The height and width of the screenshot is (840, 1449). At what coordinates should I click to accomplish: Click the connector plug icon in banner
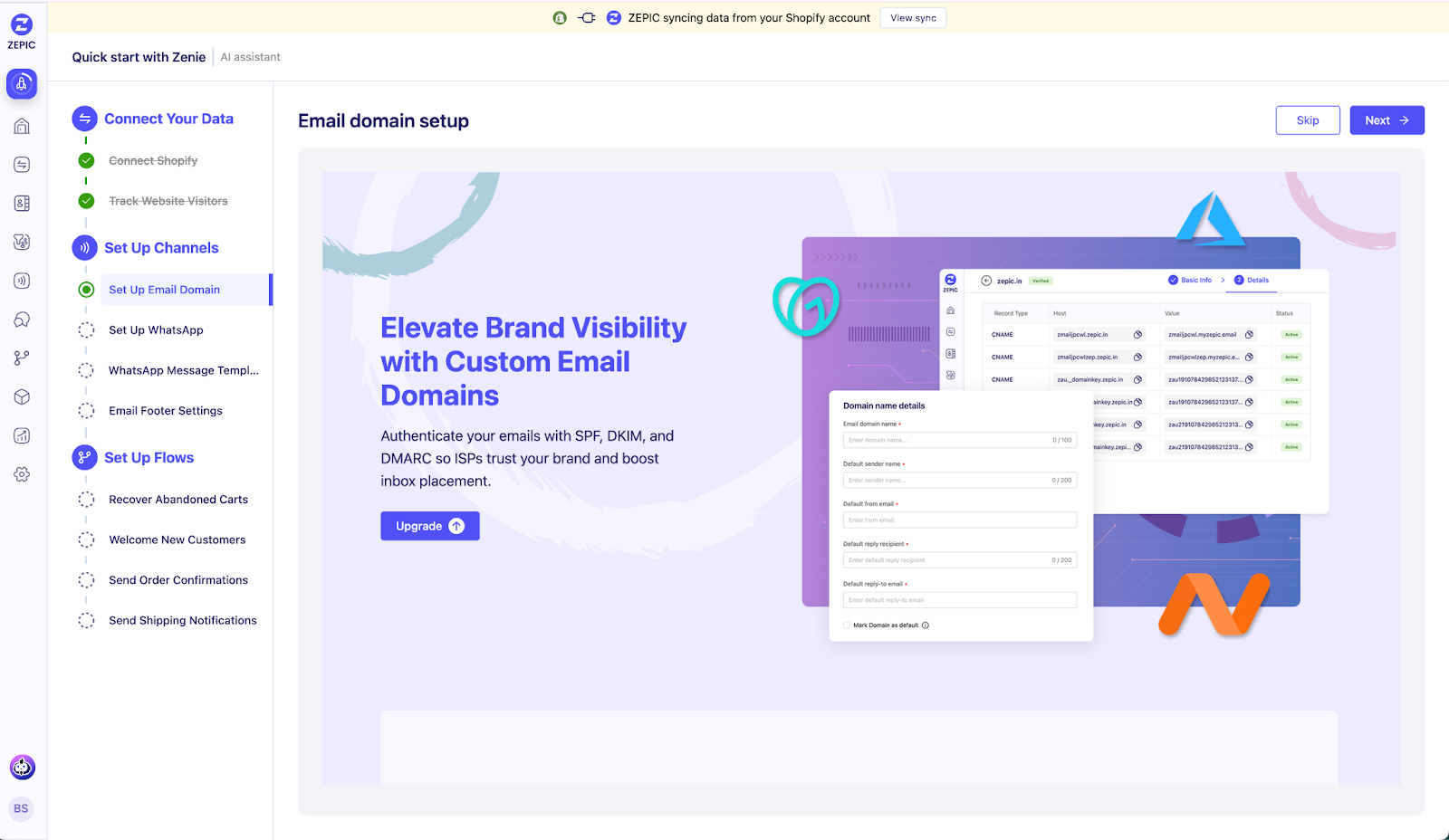[587, 18]
